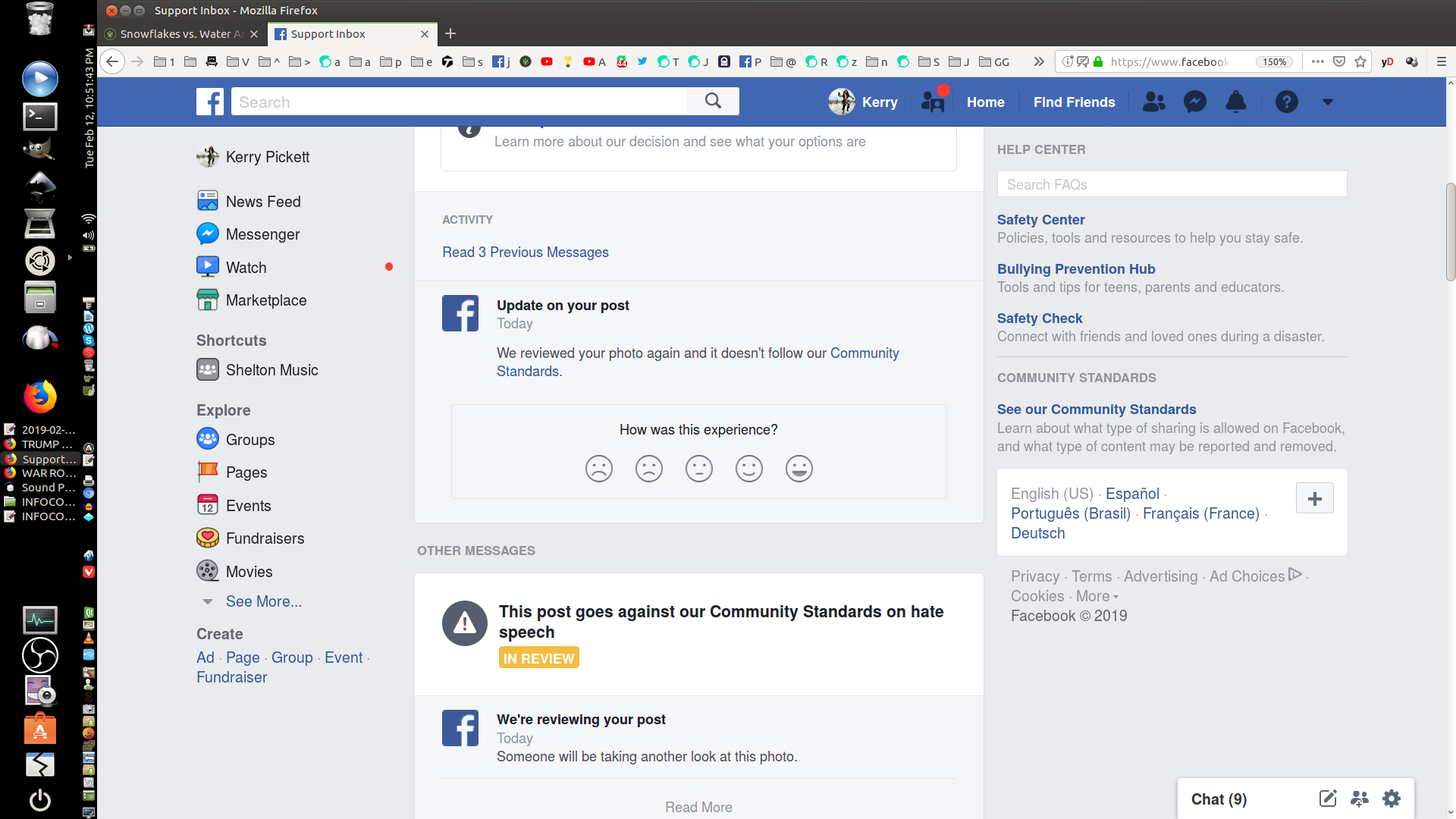The height and width of the screenshot is (819, 1456).
Task: Open the terminal from the dock
Action: coord(39,116)
